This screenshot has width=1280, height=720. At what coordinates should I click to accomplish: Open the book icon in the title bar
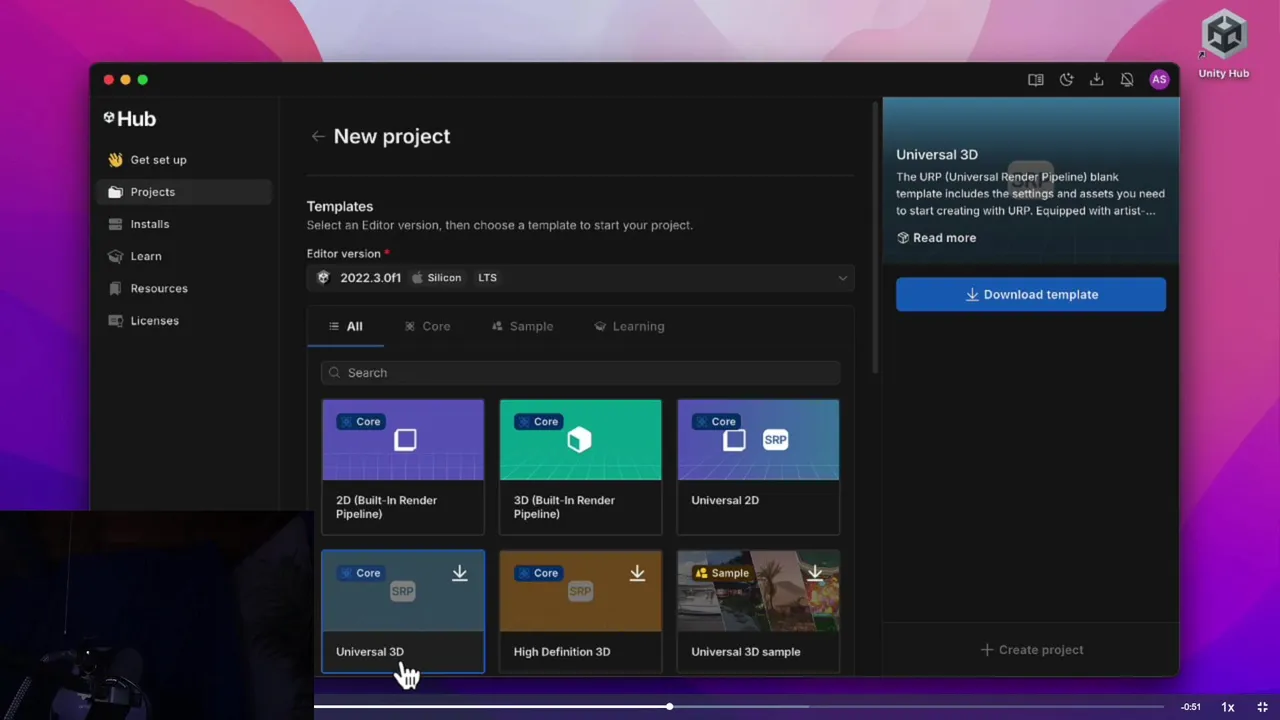[1036, 80]
